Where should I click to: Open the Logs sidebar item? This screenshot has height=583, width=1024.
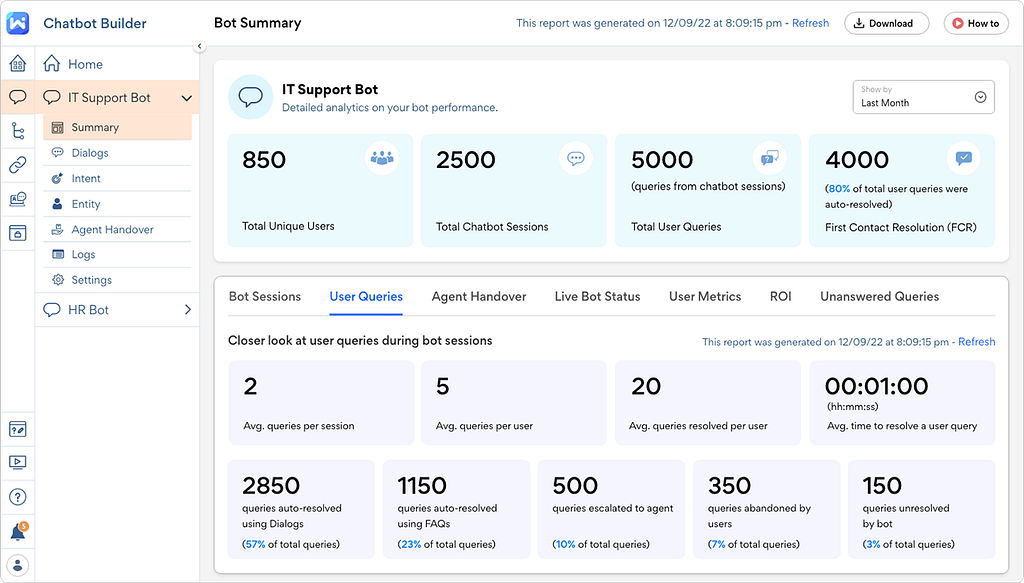coord(84,255)
